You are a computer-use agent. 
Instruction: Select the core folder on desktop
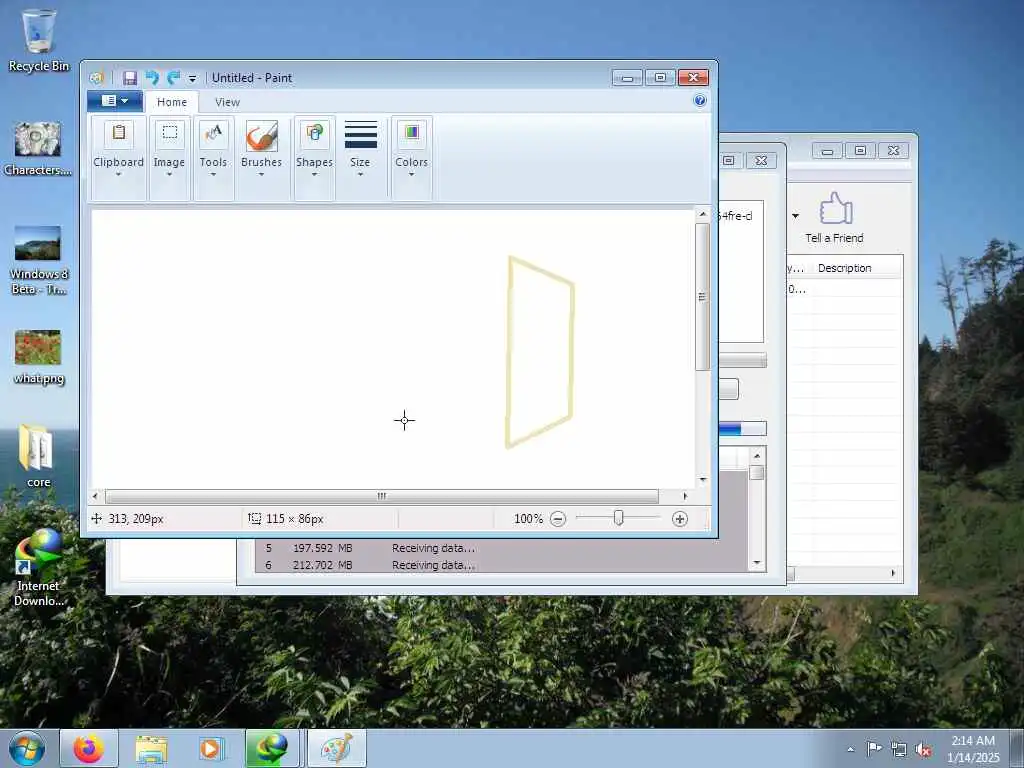tap(38, 455)
